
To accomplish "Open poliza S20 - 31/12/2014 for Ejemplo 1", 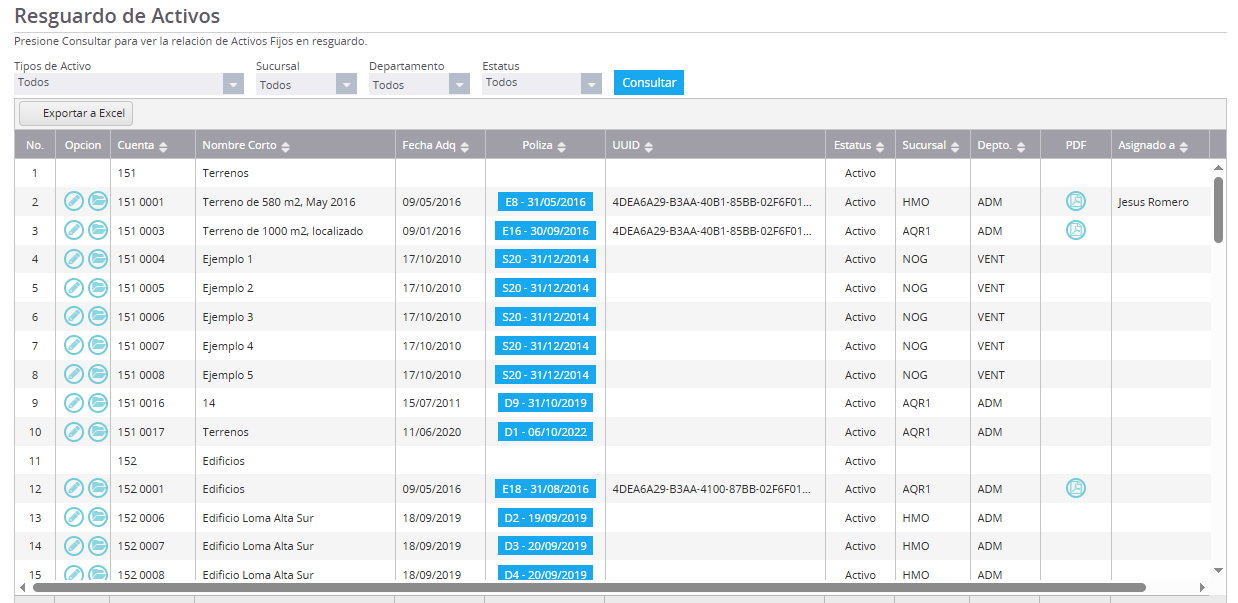I will [545, 259].
